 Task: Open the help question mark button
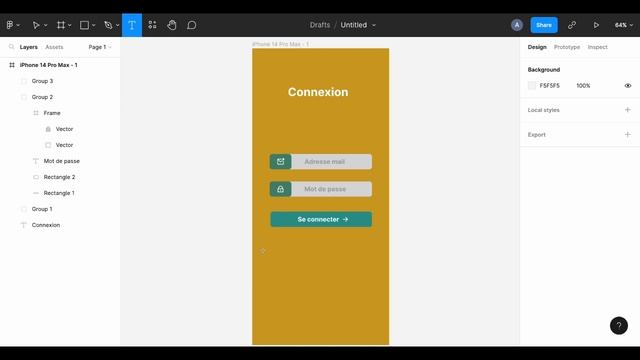(619, 325)
